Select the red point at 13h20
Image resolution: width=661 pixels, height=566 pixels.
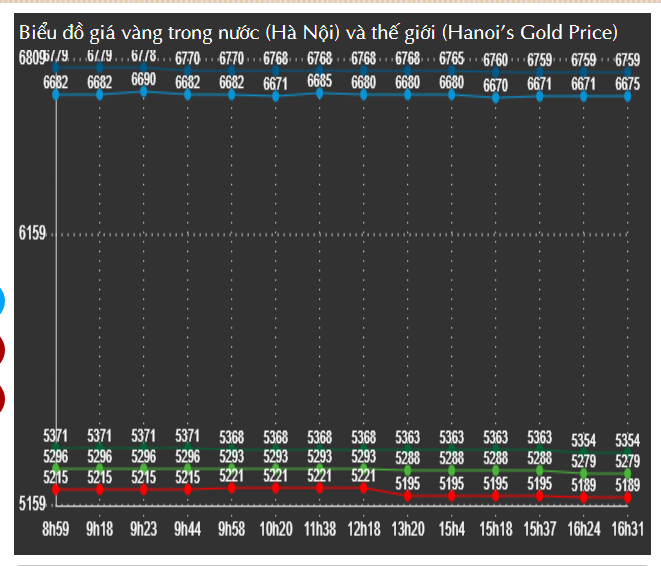pyautogui.click(x=407, y=494)
